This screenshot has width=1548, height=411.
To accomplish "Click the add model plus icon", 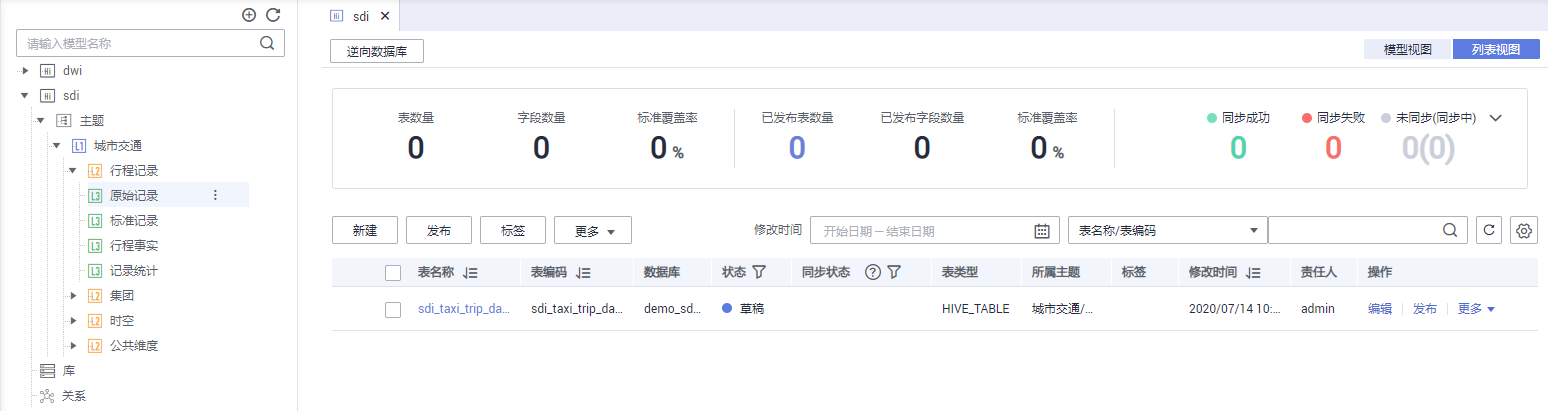I will click(x=249, y=15).
